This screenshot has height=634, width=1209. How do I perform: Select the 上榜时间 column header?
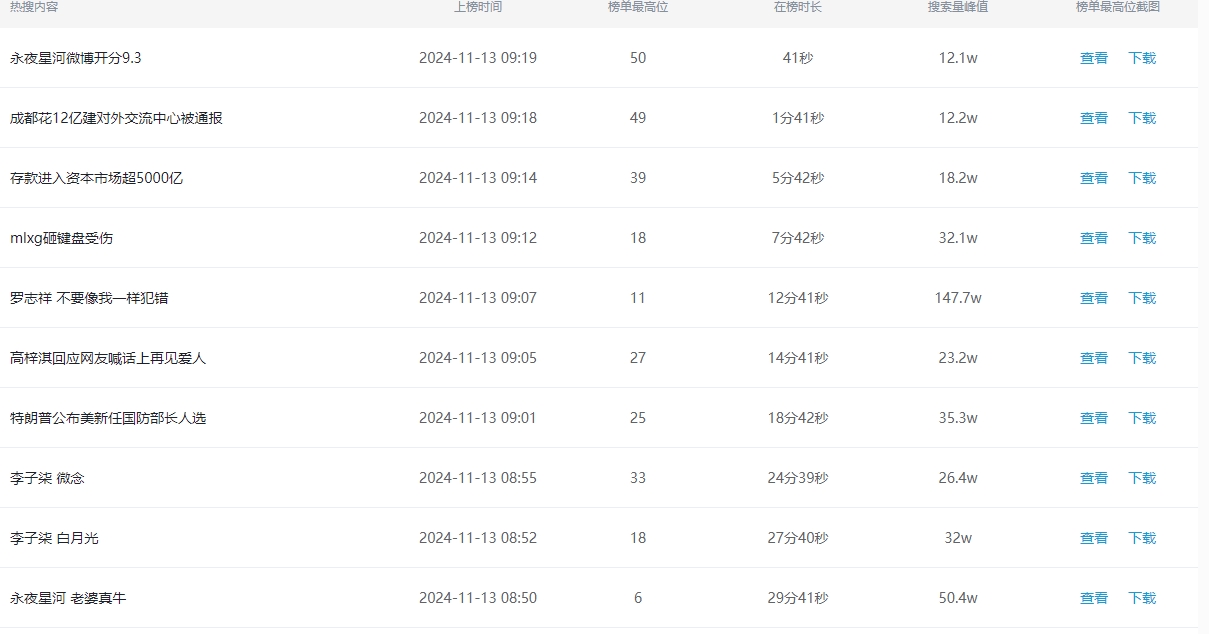click(x=478, y=7)
